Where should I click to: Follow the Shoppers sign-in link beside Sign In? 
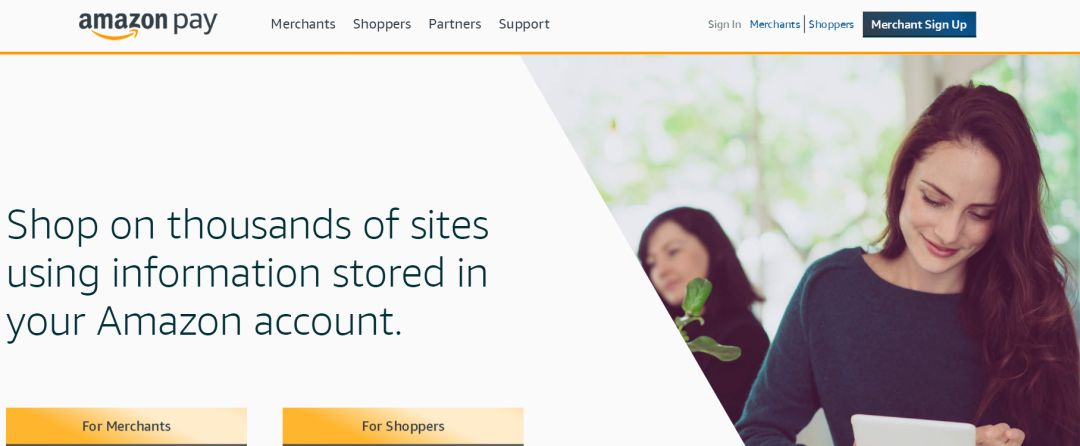coord(831,24)
